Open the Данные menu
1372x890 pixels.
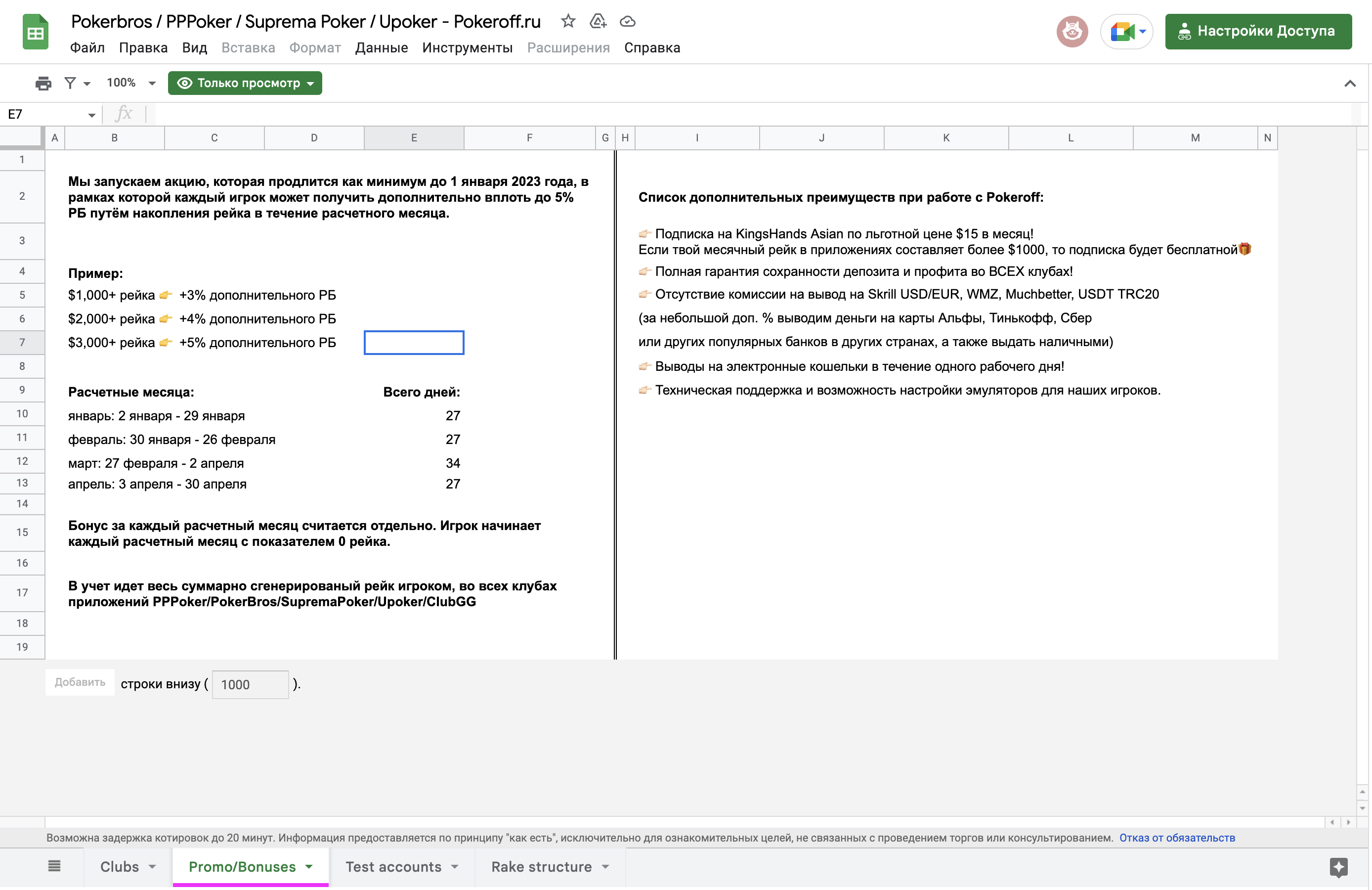381,48
